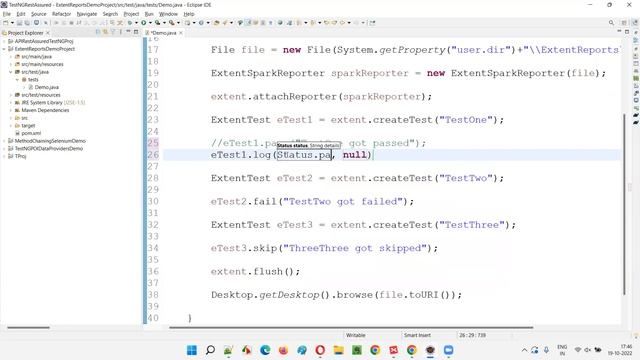Click 'null' argument on line 26

click(354, 155)
